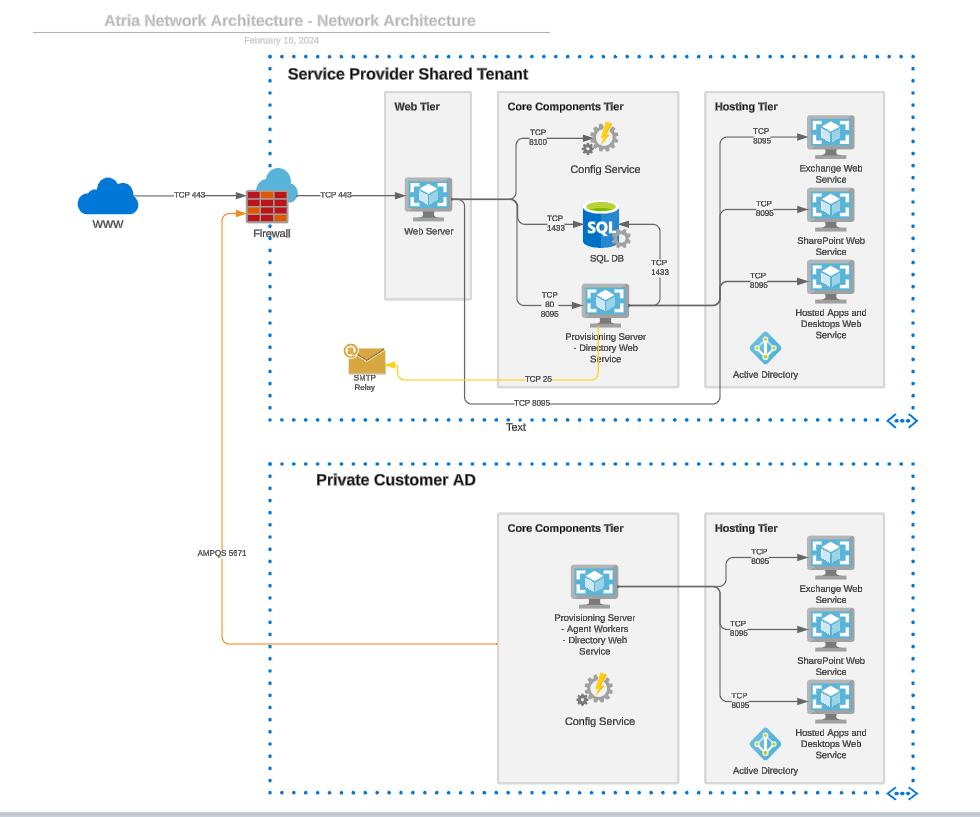
Task: Select Agent Workers Provisioning Server icon
Action: click(594, 586)
